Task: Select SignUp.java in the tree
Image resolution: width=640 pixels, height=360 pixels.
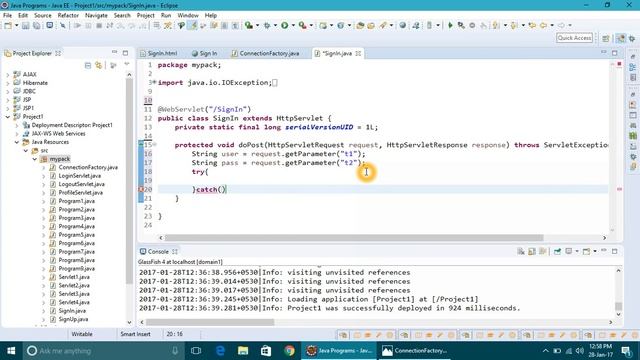Action: pyautogui.click(x=73, y=319)
